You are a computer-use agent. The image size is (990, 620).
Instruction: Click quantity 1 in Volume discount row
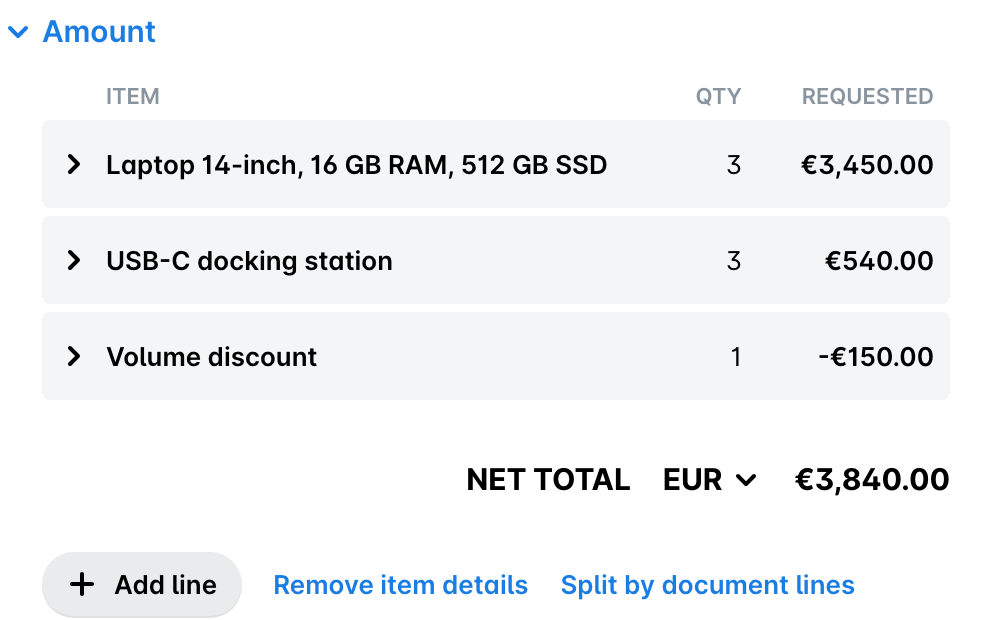pos(736,357)
